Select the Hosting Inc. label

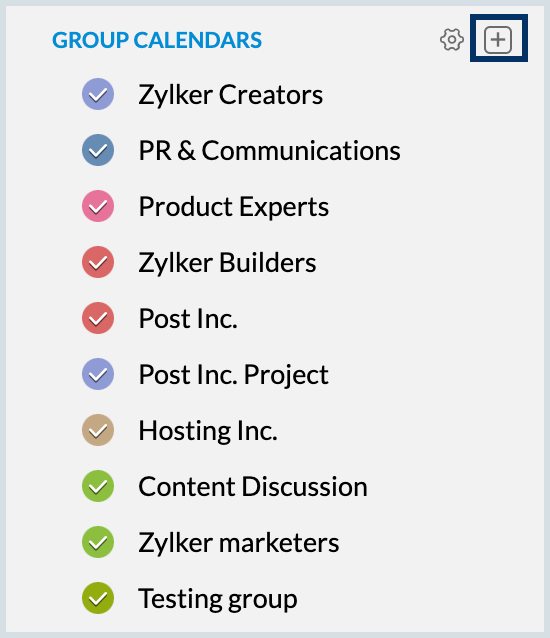point(208,430)
